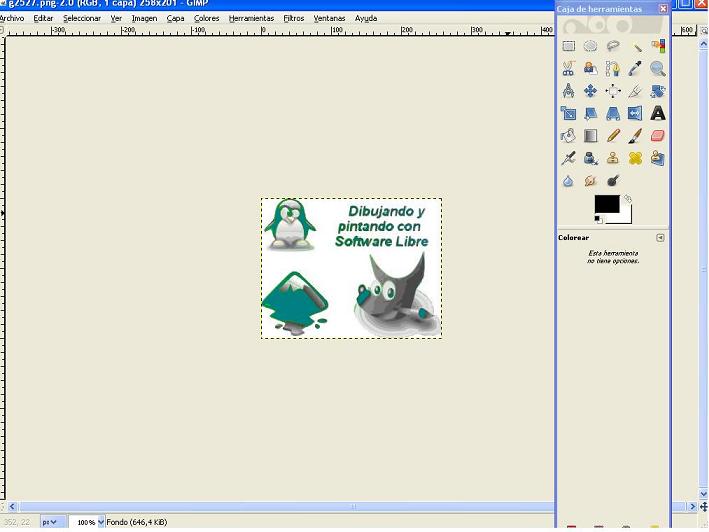The height and width of the screenshot is (532, 709).
Task: Open the Ayuda menu
Action: (366, 19)
